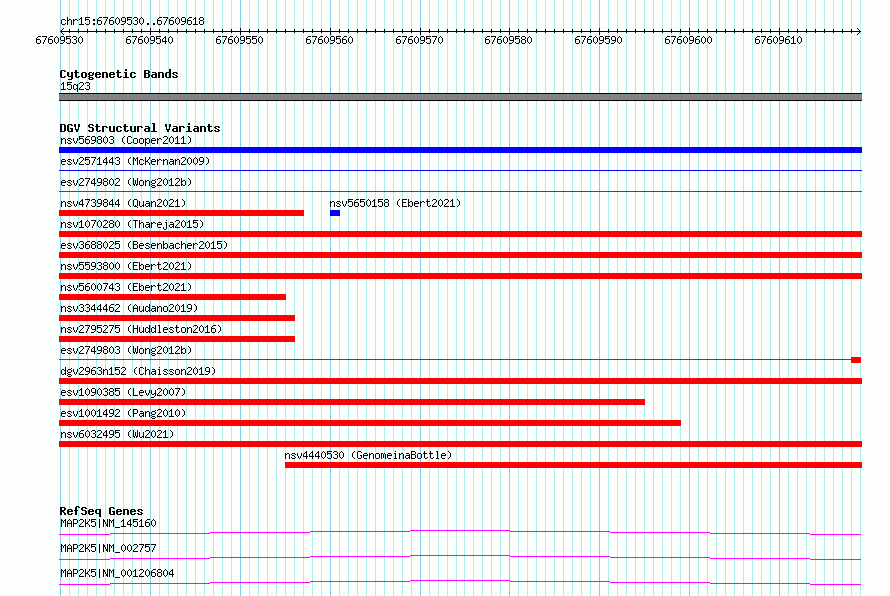890x596 pixels.
Task: Click the 67609560 ruler coordinate
Action: 329,40
